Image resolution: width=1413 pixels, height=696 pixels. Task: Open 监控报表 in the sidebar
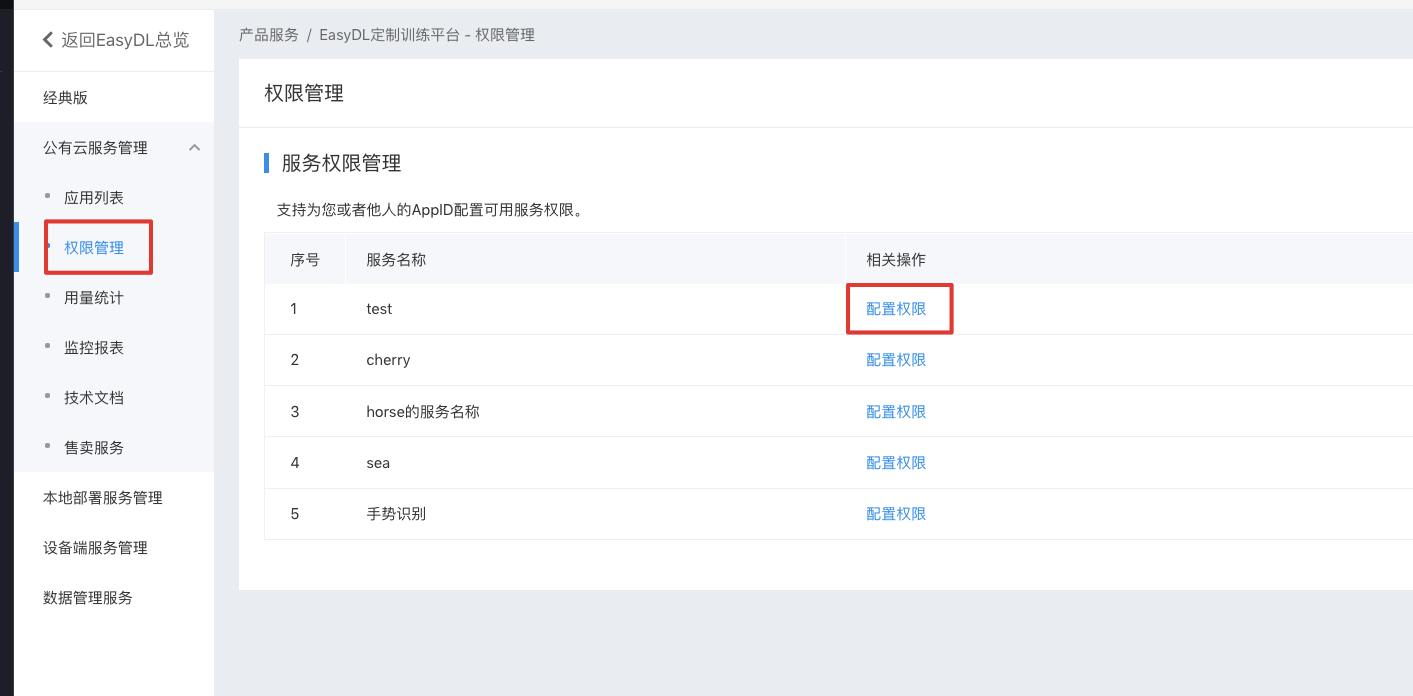(94, 348)
